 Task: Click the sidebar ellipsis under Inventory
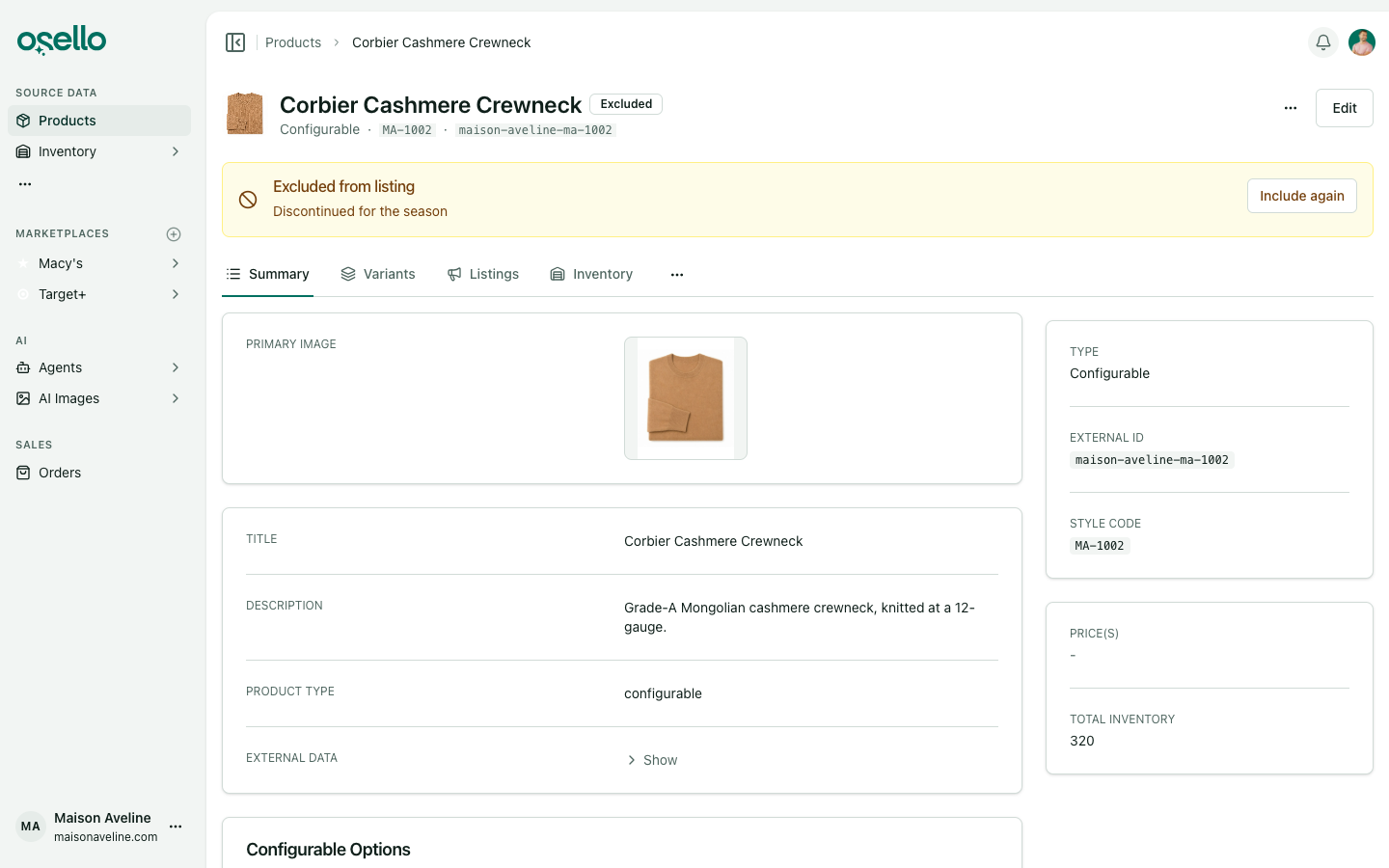25,183
